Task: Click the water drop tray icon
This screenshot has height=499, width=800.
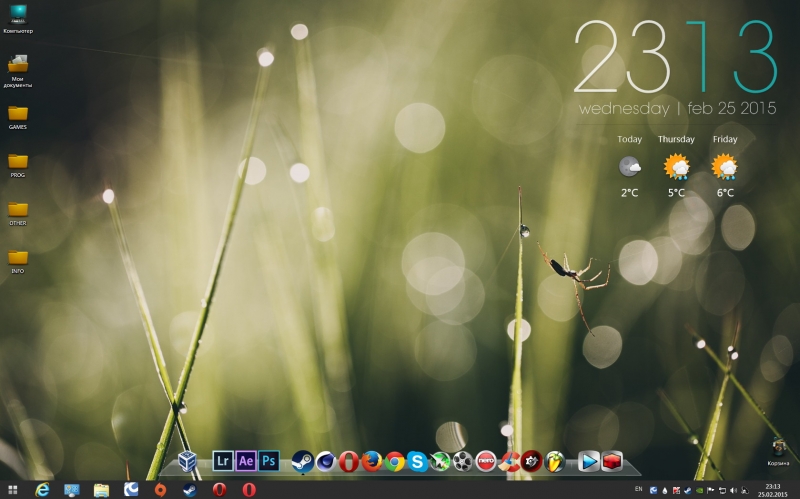Action: coord(664,491)
